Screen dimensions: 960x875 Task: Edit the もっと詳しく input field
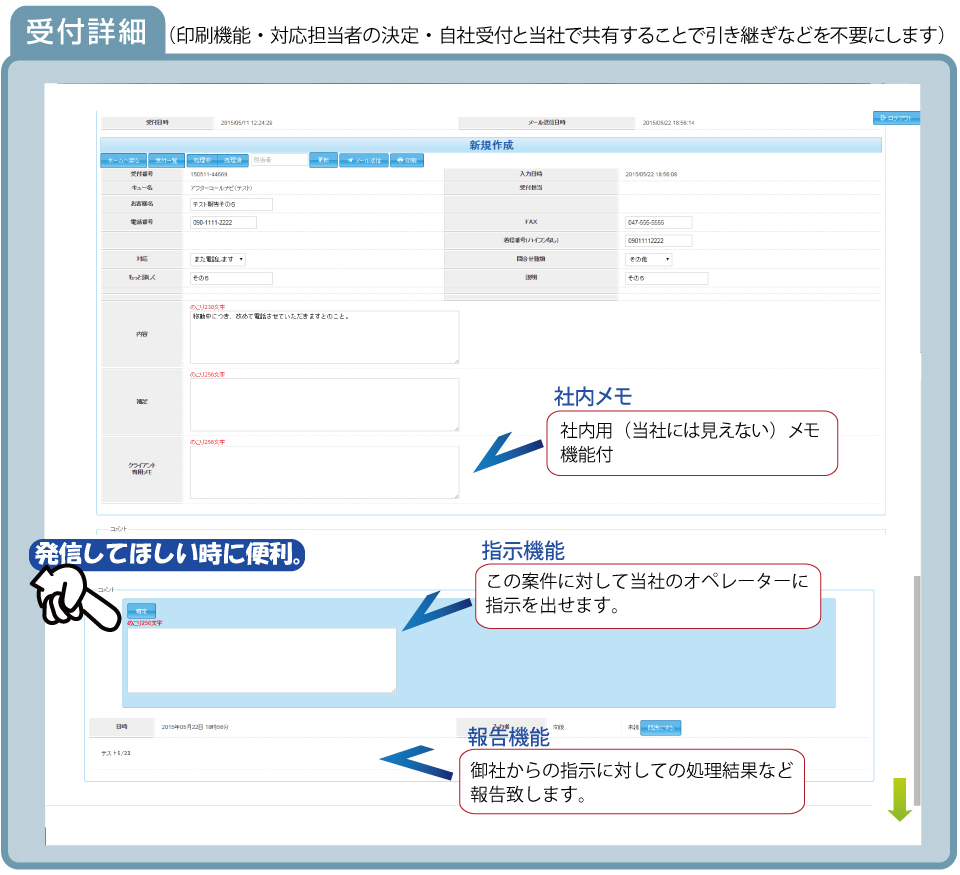pyautogui.click(x=231, y=278)
